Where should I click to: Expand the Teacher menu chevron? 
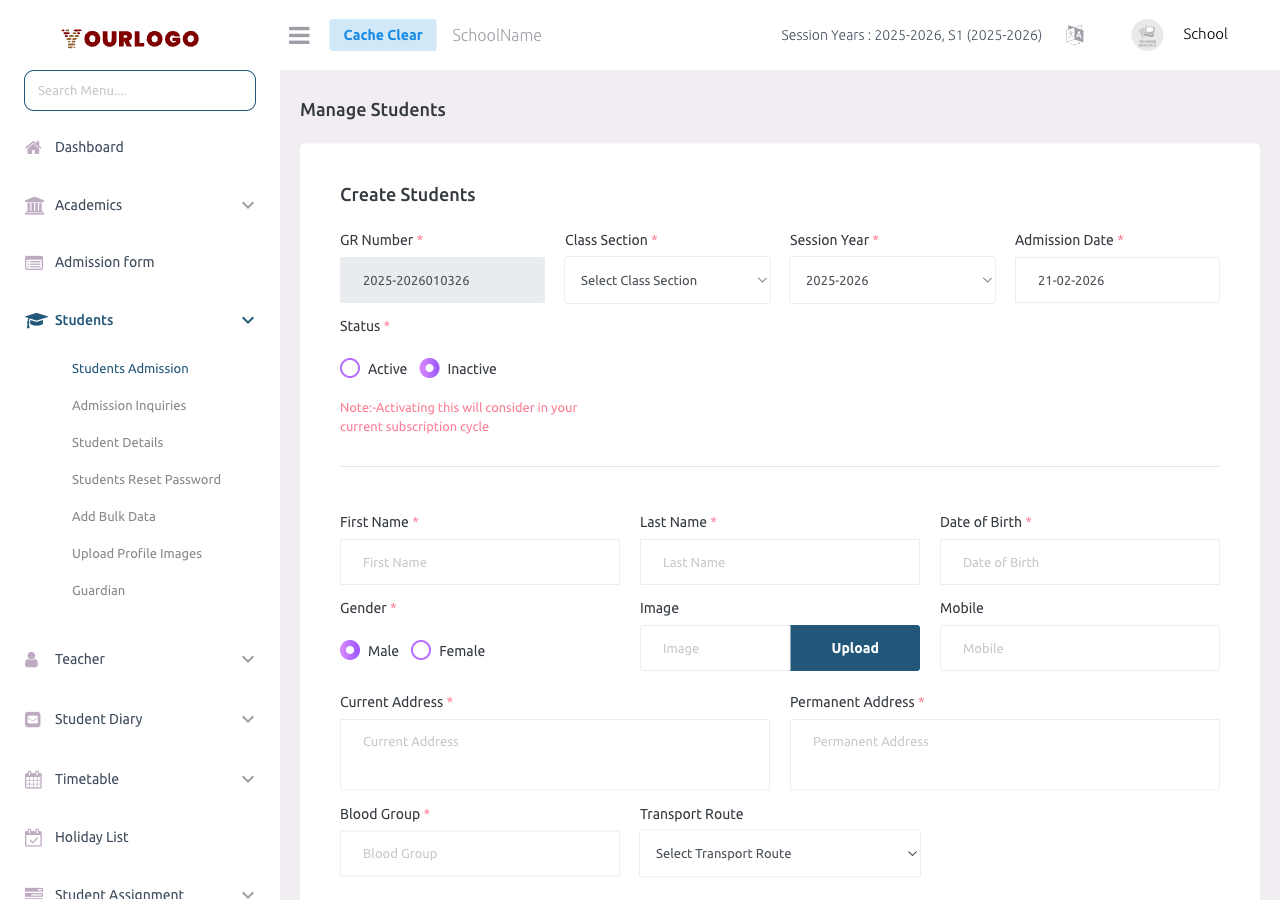[x=248, y=660]
